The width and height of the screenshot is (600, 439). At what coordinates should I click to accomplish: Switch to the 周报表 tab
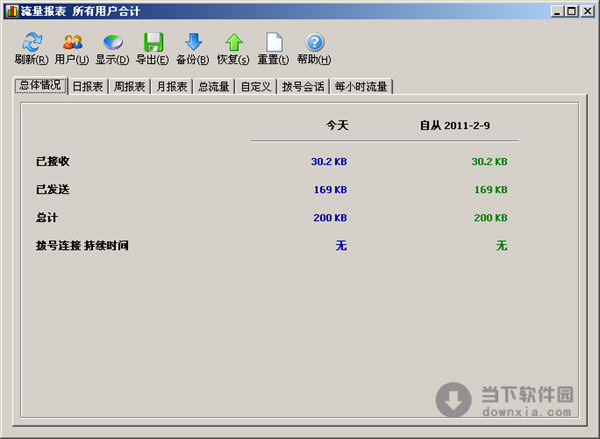pos(130,86)
